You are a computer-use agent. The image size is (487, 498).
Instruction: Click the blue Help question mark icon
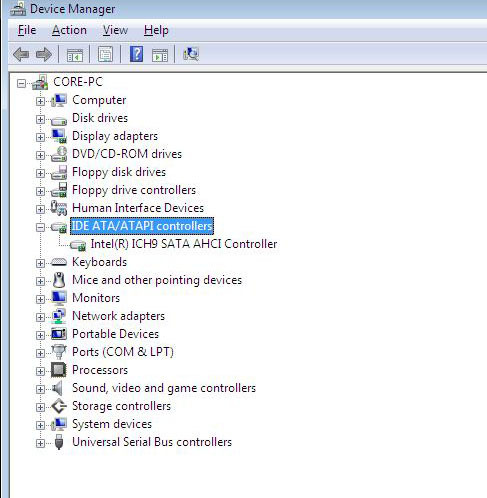(x=136, y=54)
